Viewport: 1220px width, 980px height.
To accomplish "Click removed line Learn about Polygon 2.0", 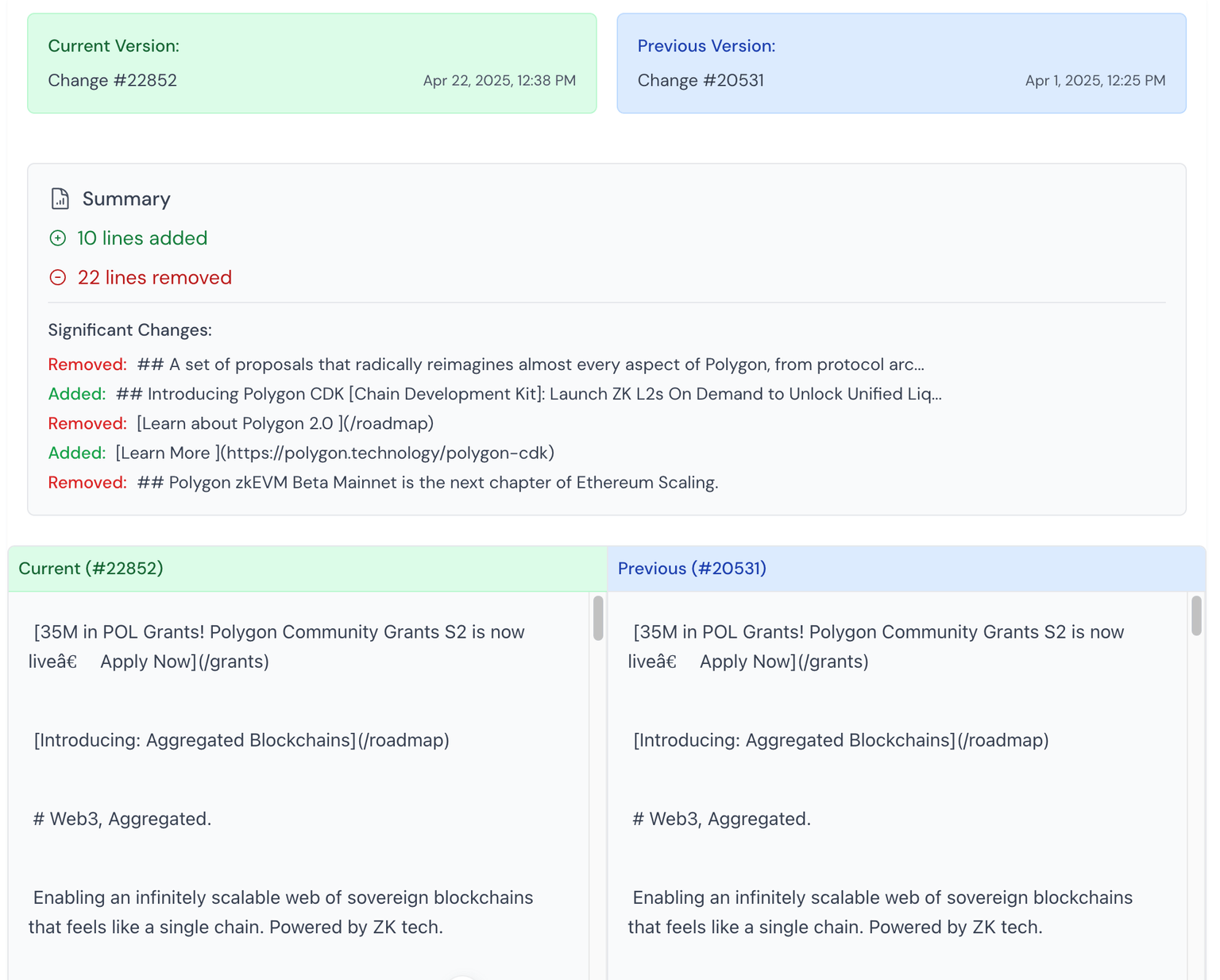I will [x=241, y=423].
